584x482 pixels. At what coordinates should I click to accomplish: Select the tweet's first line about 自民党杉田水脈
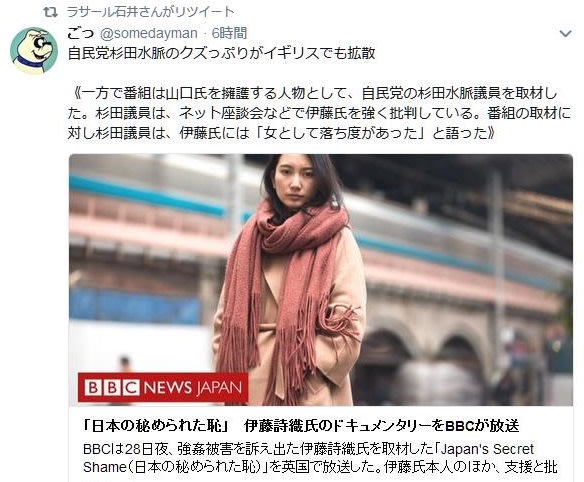pos(221,54)
